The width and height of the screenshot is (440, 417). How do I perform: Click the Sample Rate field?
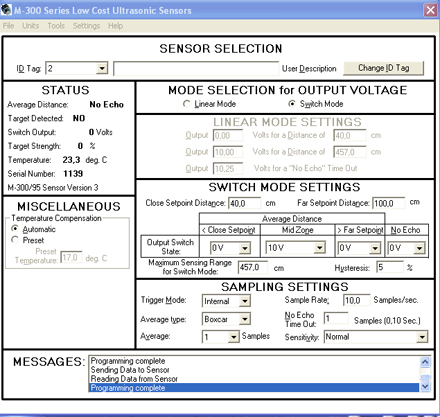(x=357, y=300)
